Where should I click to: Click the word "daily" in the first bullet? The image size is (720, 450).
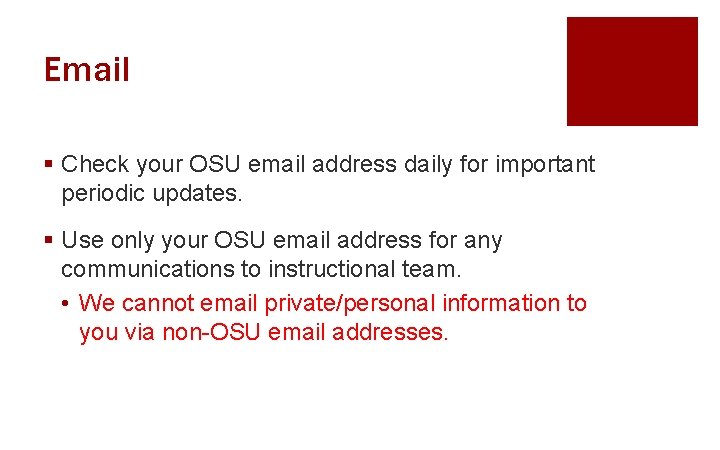(428, 165)
